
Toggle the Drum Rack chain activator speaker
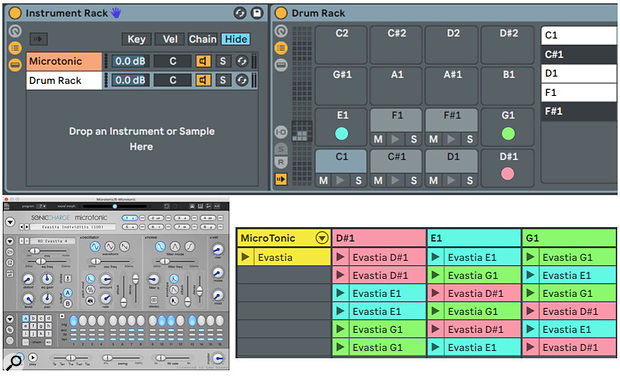tap(203, 80)
